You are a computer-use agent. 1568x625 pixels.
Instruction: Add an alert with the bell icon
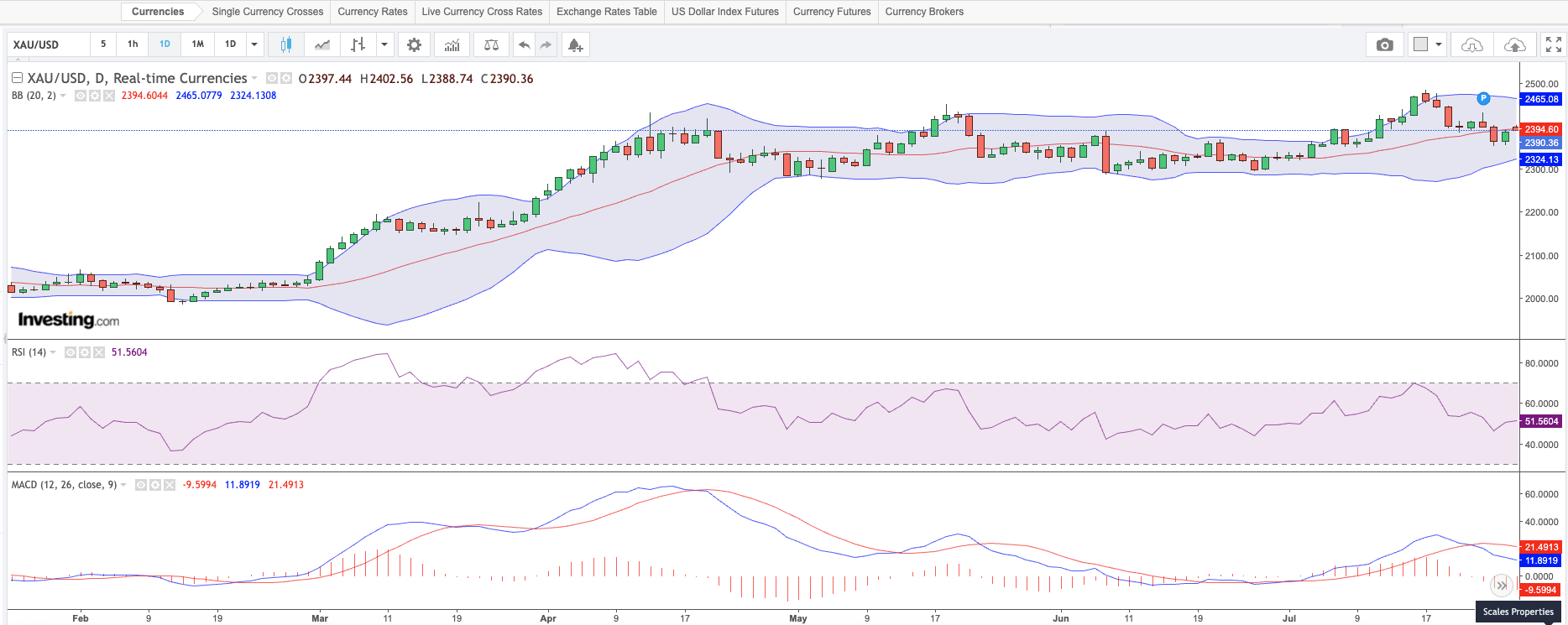pyautogui.click(x=575, y=44)
